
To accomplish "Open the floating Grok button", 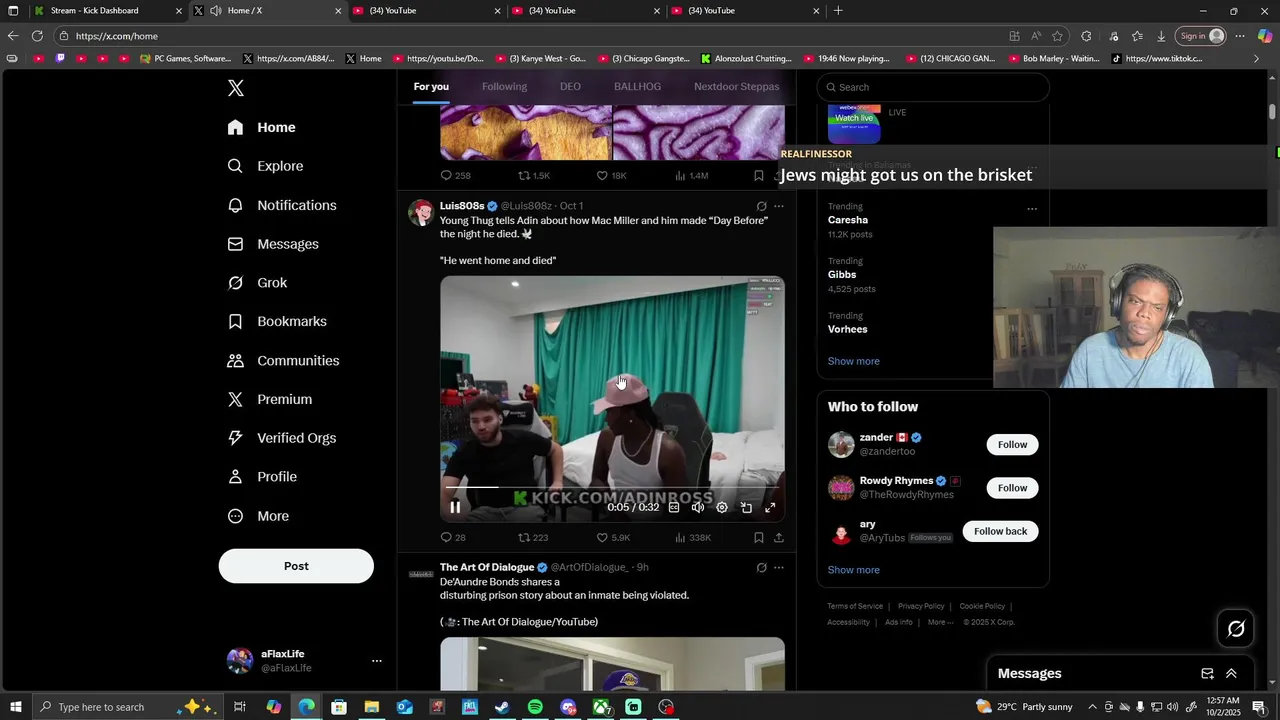I will [x=1236, y=629].
